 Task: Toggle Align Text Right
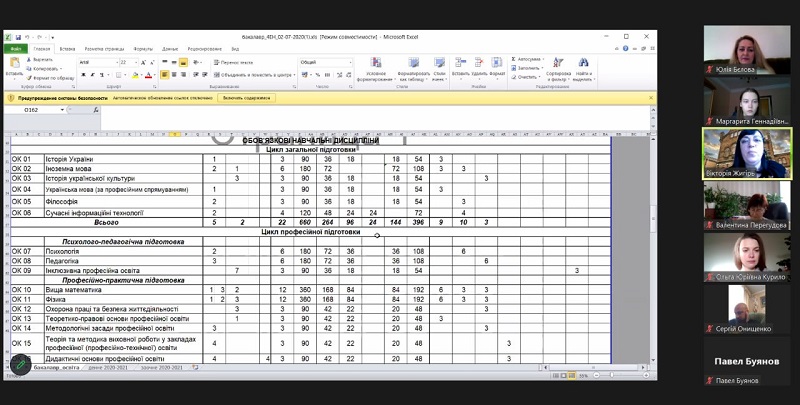tap(183, 75)
